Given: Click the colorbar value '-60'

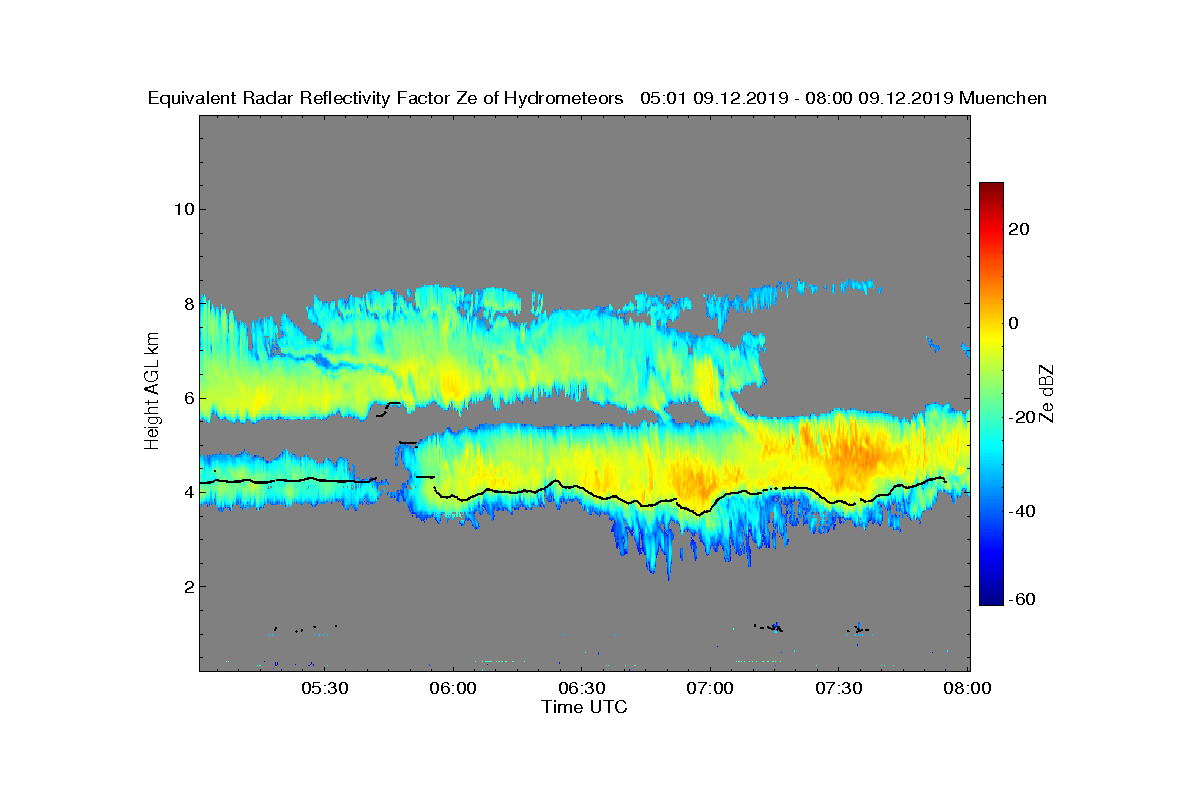Looking at the screenshot, I should (1022, 599).
